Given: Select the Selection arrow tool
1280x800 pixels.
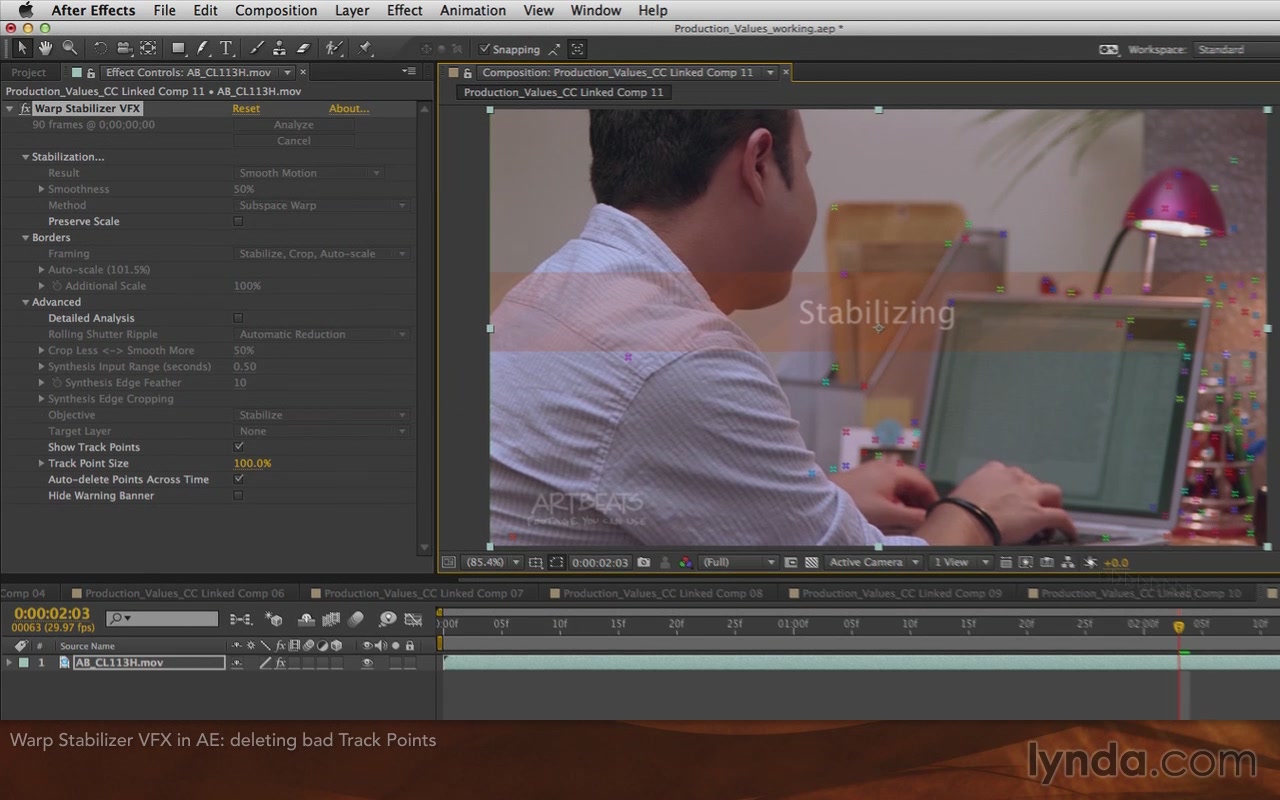Looking at the screenshot, I should [23, 48].
